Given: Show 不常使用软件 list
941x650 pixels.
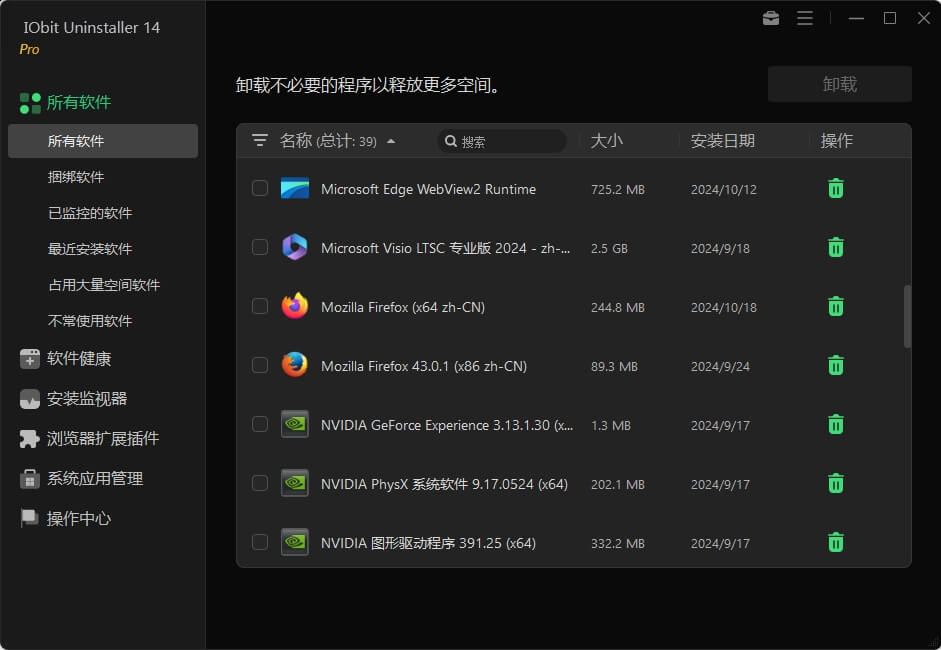Looking at the screenshot, I should tap(90, 321).
